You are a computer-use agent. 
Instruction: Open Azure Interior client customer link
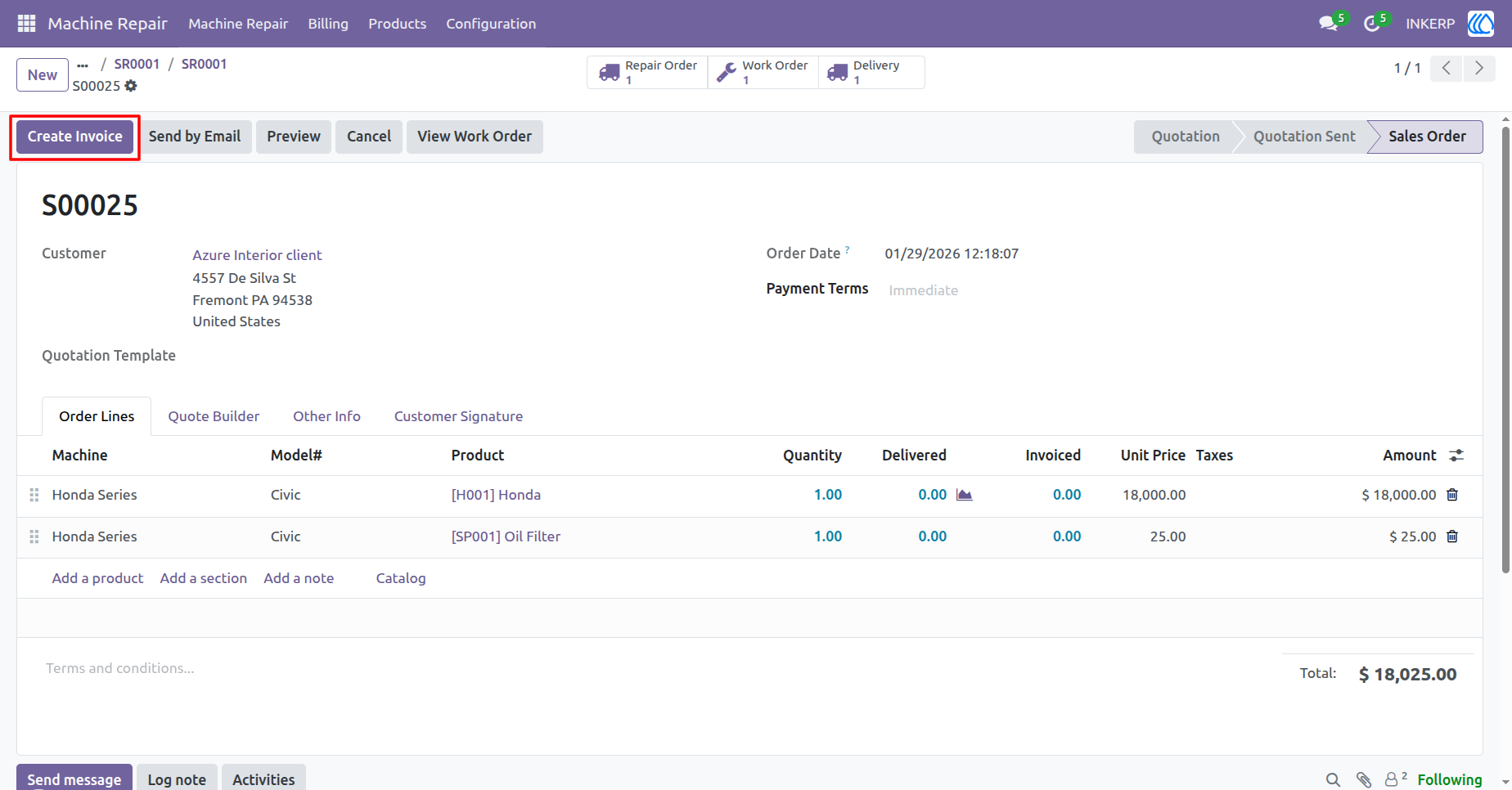point(257,255)
